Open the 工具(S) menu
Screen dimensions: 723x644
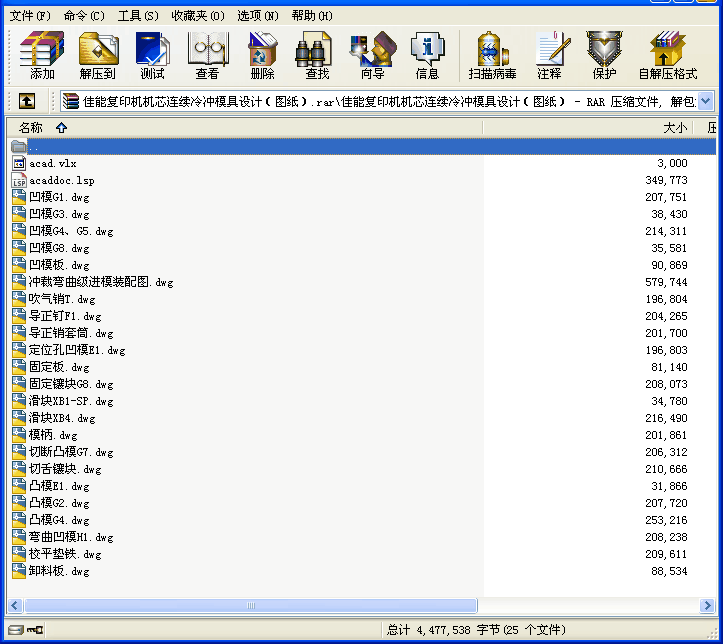(138, 16)
